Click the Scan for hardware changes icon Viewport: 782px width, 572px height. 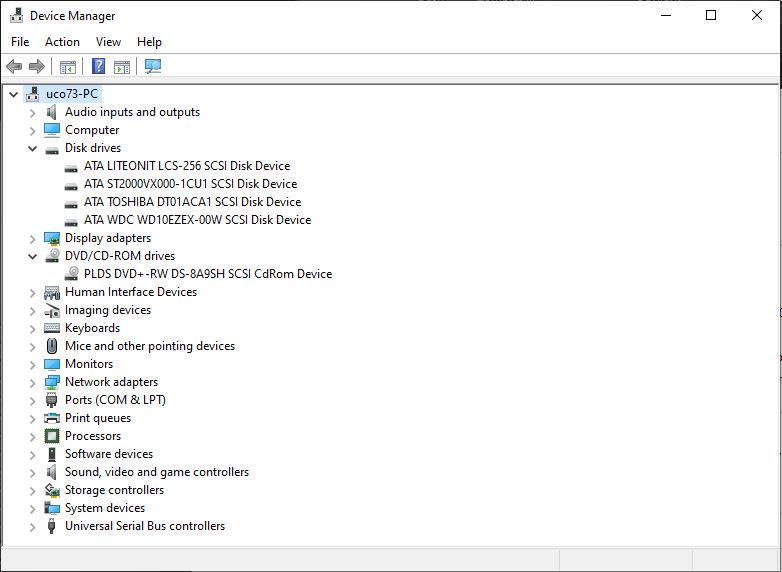pos(153,67)
